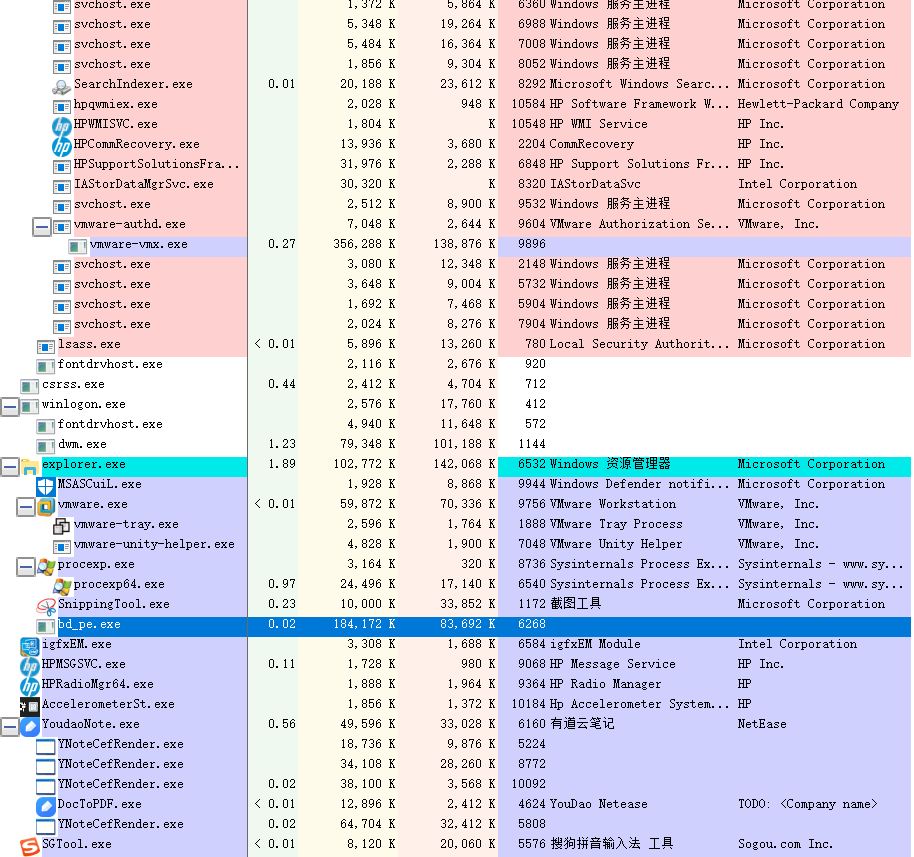Click the SearchIndexer.exe magnifier icon
The image size is (914, 857).
point(61,87)
